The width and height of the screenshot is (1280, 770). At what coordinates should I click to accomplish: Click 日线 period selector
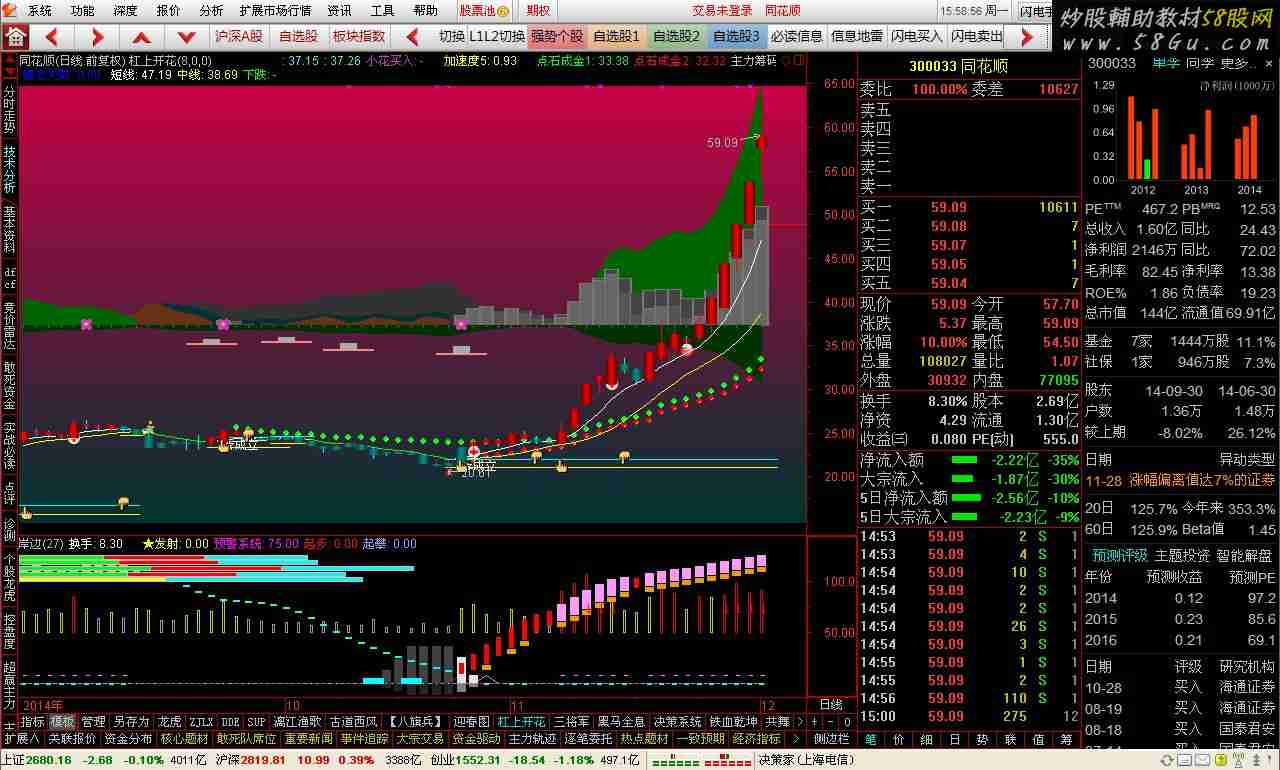pyautogui.click(x=831, y=704)
